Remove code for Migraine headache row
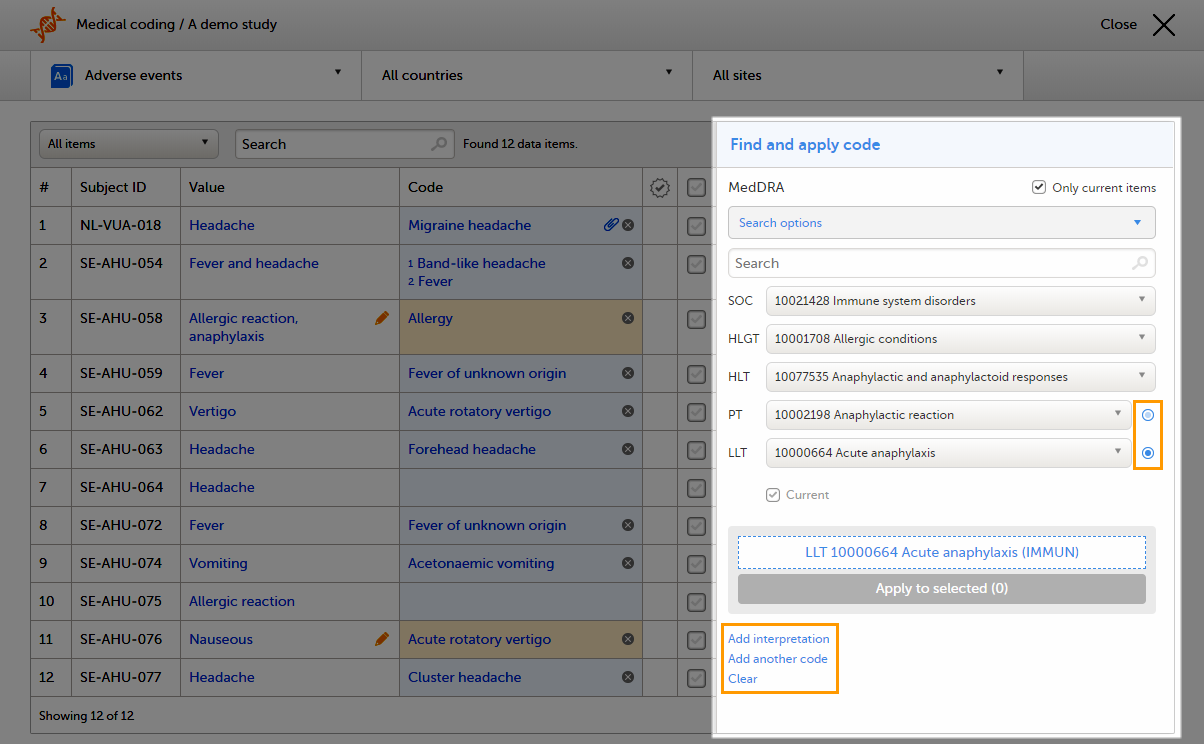Viewport: 1204px width, 744px height. pyautogui.click(x=628, y=225)
